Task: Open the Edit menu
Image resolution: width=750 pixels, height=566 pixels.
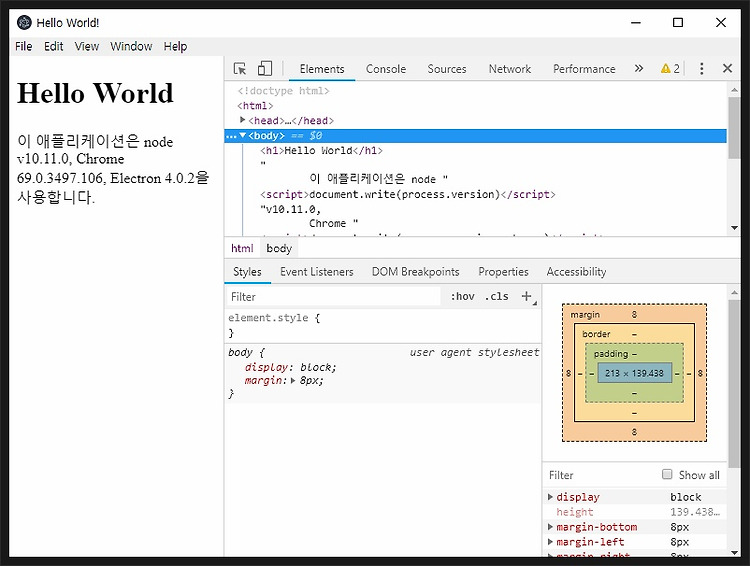Action: (x=54, y=46)
